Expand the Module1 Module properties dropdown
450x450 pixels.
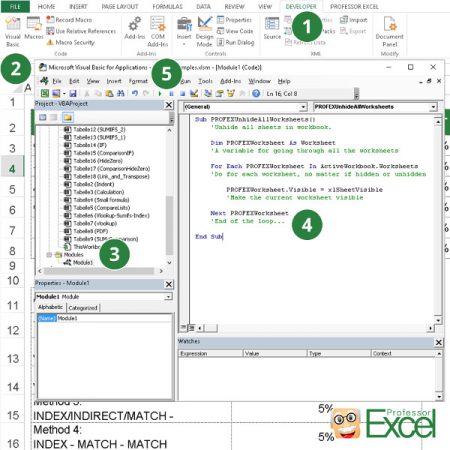click(x=104, y=297)
